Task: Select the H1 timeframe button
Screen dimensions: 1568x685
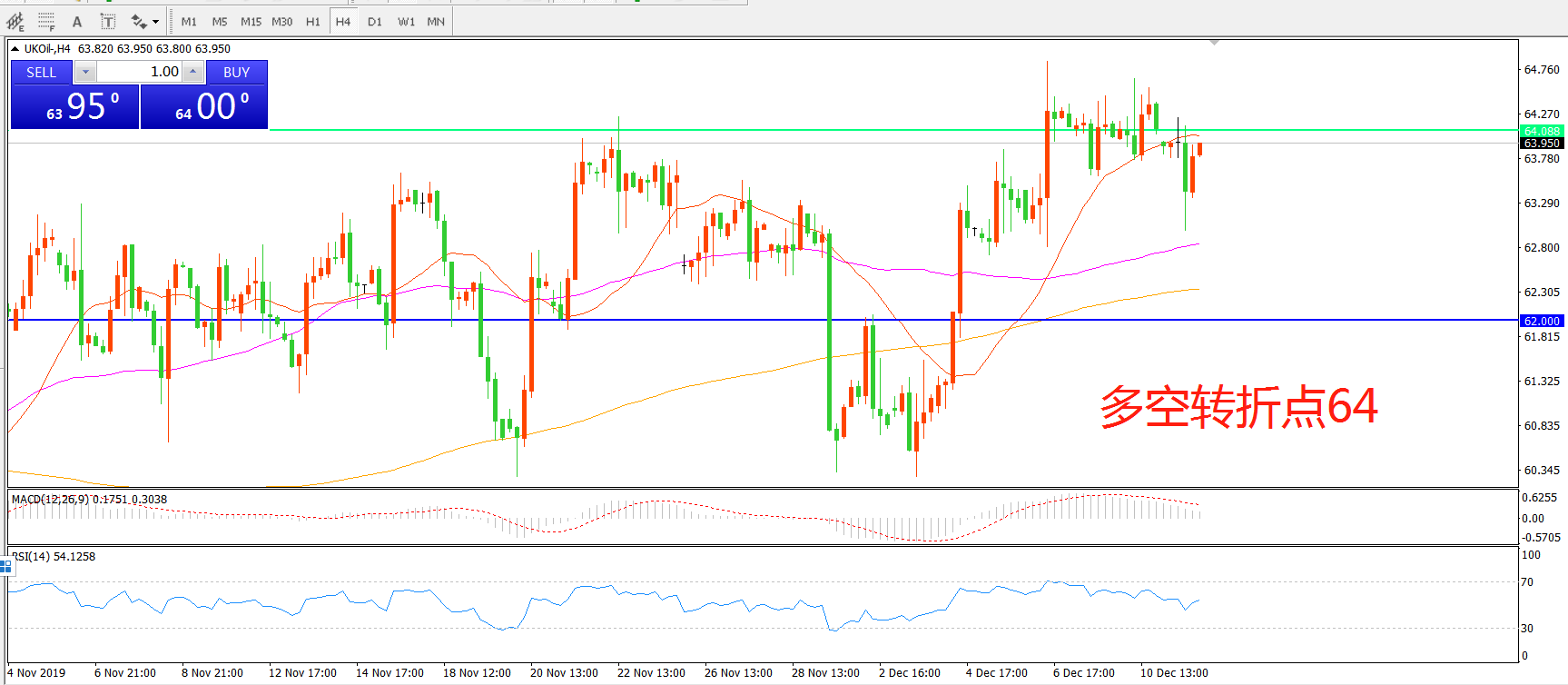Action: click(x=312, y=22)
